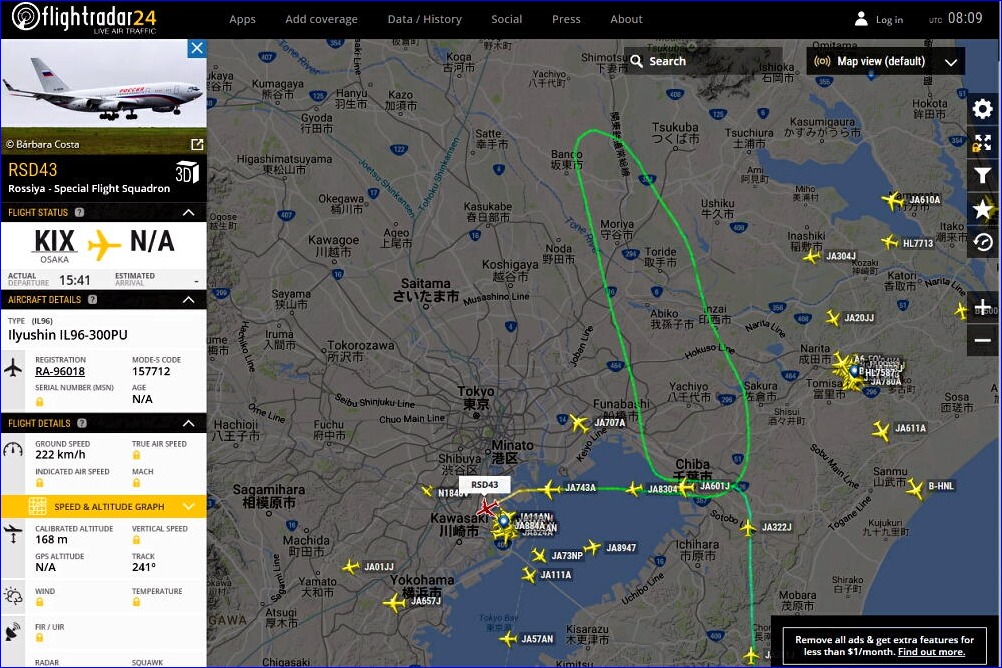Select aircraft JA707A on the map

[579, 423]
